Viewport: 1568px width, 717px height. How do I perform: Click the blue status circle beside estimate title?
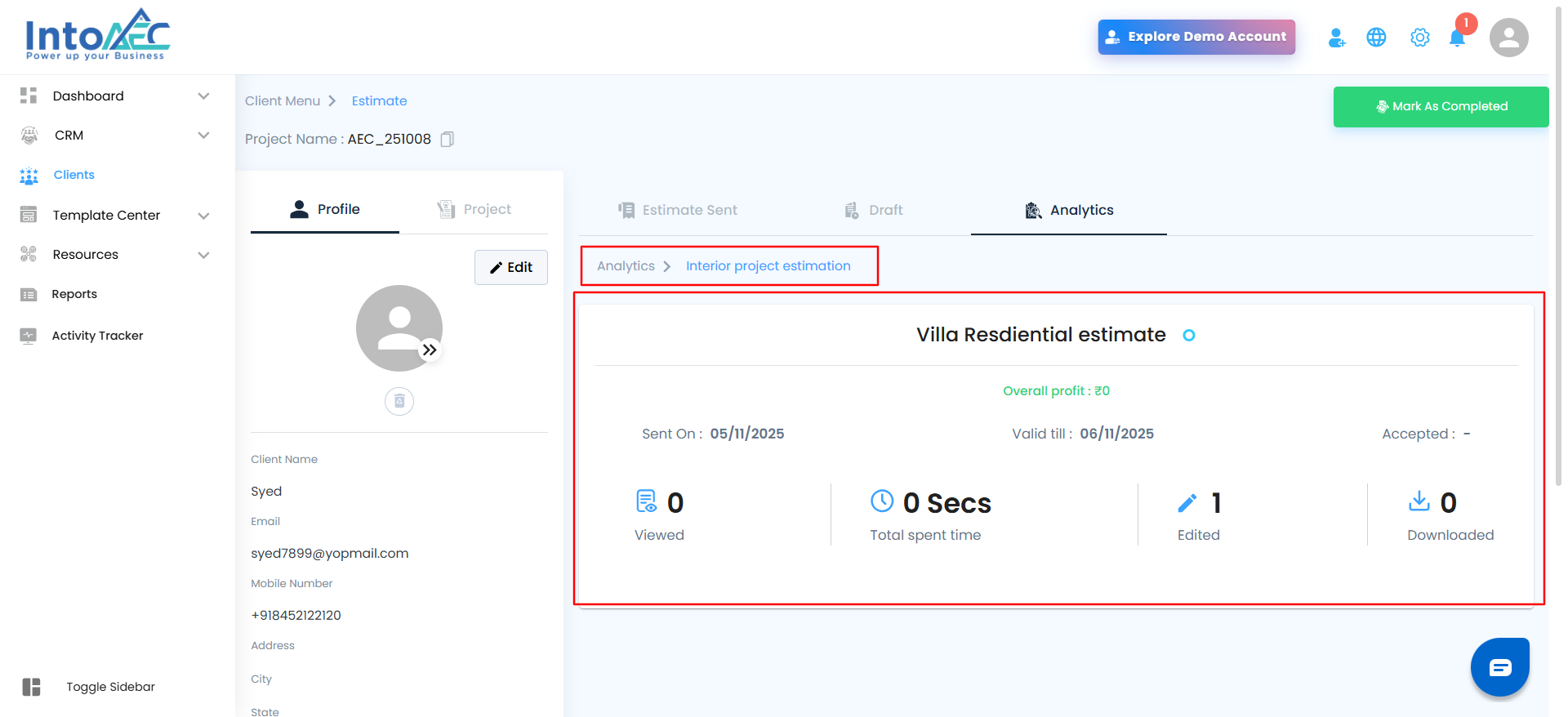pyautogui.click(x=1189, y=335)
